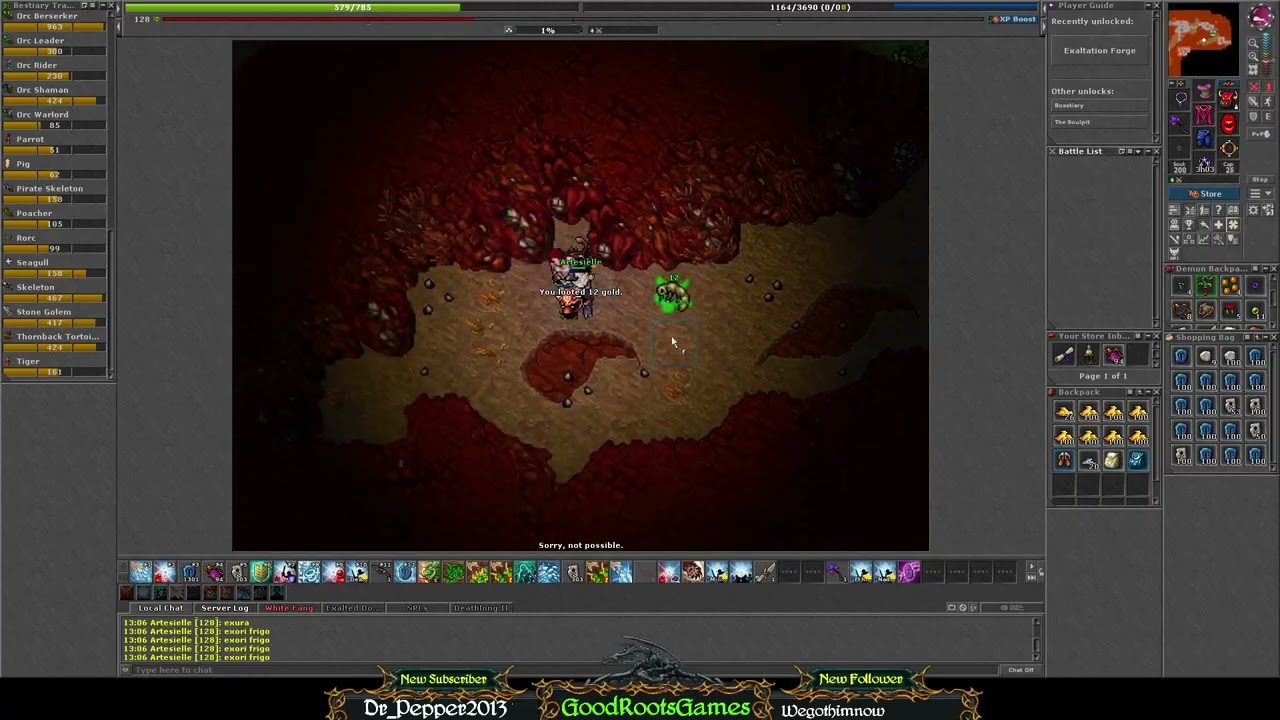
Task: Expand the action bar right arrow
Action: pos(1032,567)
